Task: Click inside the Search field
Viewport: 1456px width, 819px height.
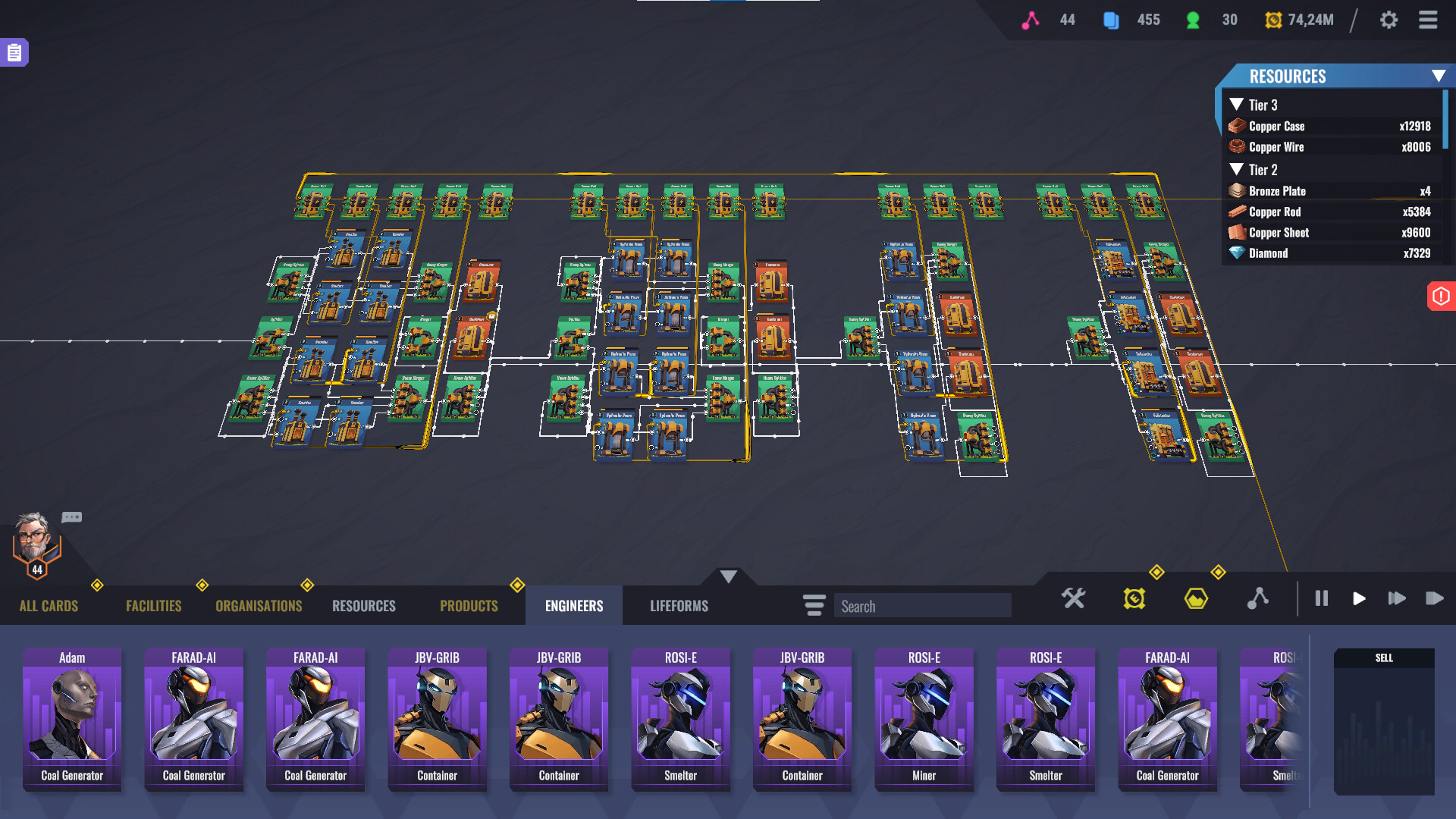Action: (x=921, y=605)
